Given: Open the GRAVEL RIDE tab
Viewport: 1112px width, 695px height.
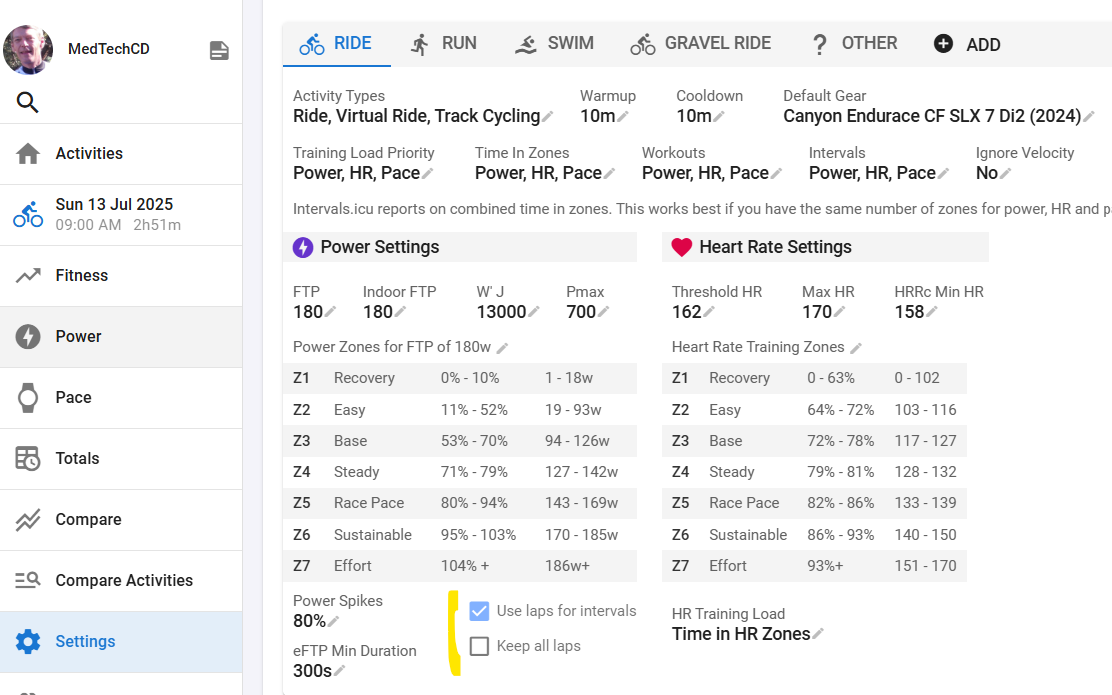Looking at the screenshot, I should (x=700, y=44).
